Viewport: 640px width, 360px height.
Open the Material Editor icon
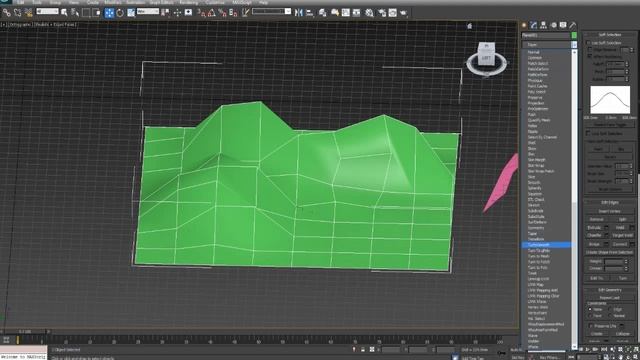369,13
